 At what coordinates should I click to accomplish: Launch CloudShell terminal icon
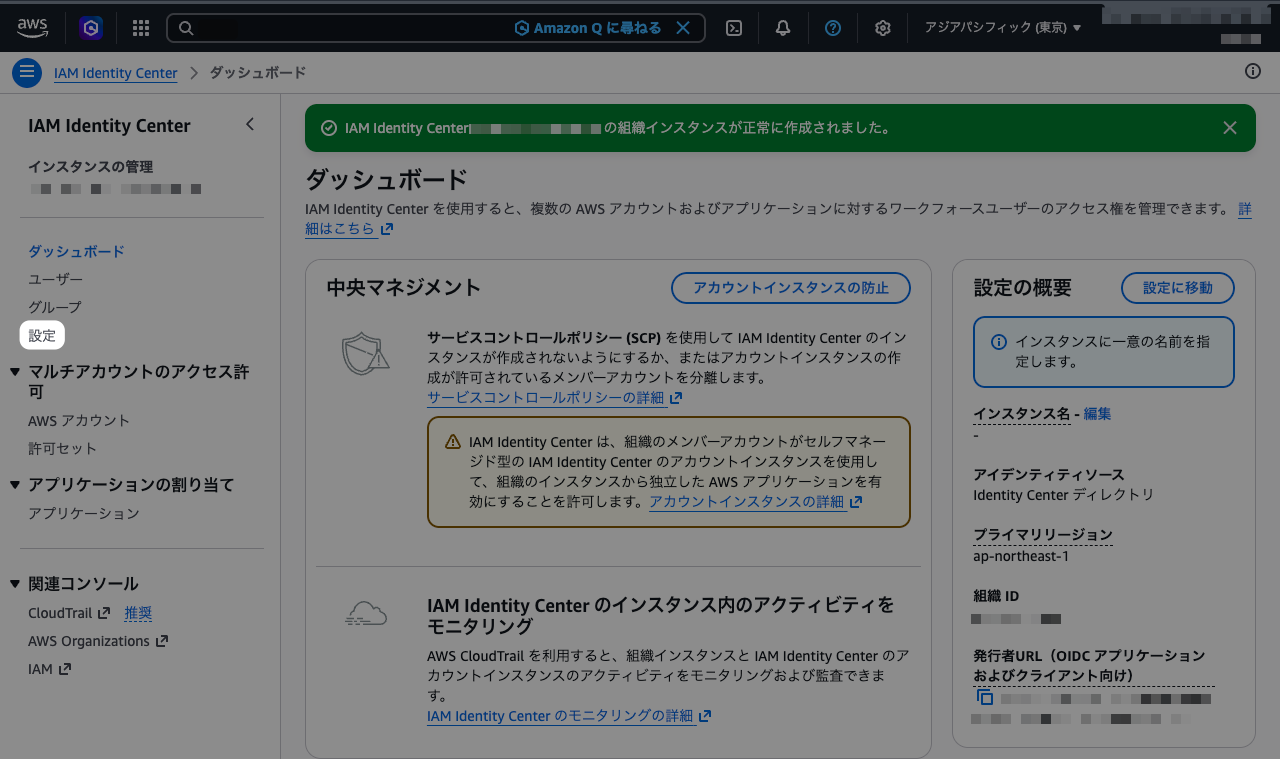[734, 28]
